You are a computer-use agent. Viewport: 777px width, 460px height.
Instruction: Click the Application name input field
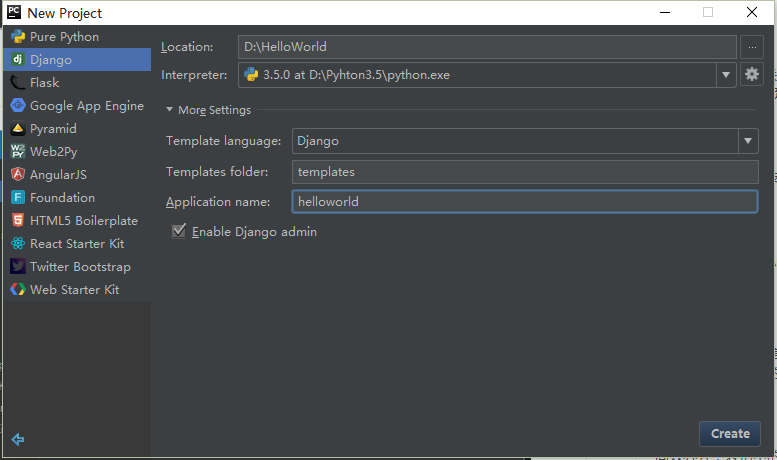click(525, 202)
